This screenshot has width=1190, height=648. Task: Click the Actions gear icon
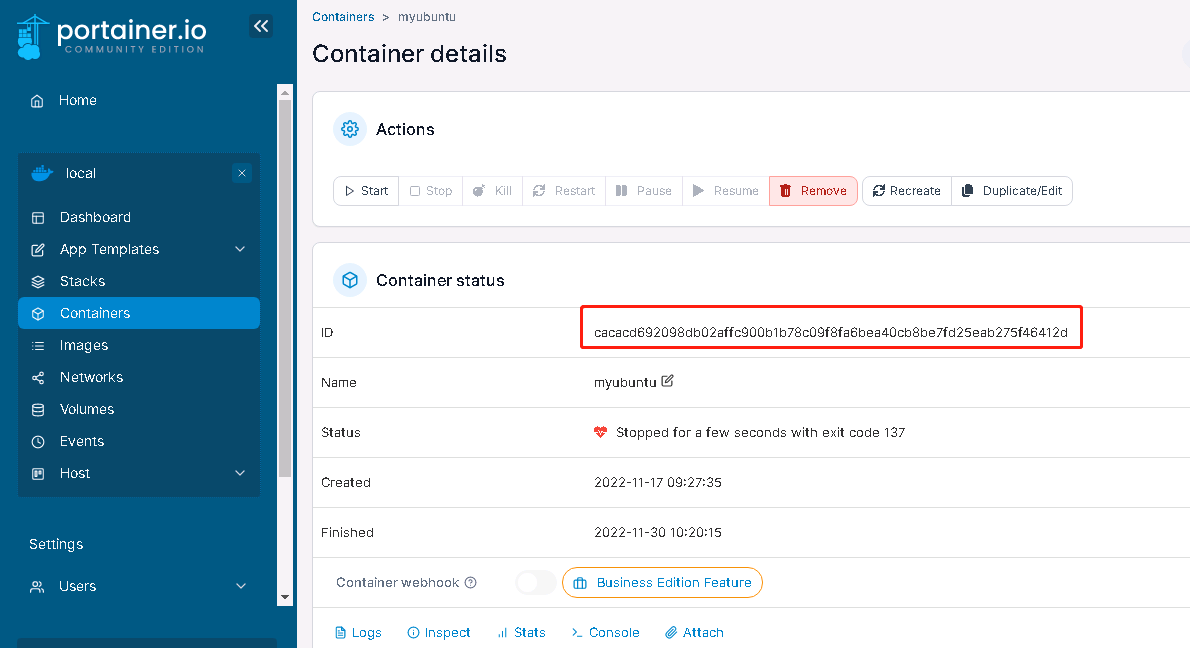point(350,129)
